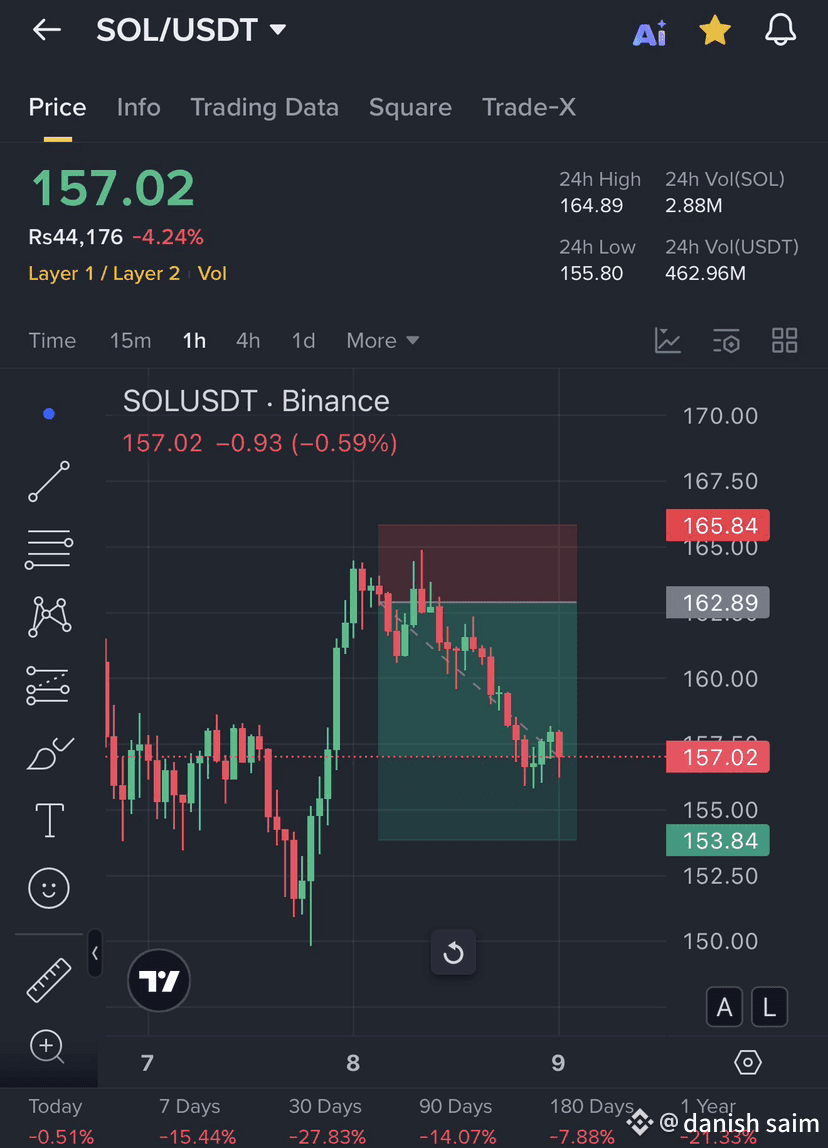Open the emoji sticker tool
Image resolution: width=828 pixels, height=1148 pixels.
point(49,888)
